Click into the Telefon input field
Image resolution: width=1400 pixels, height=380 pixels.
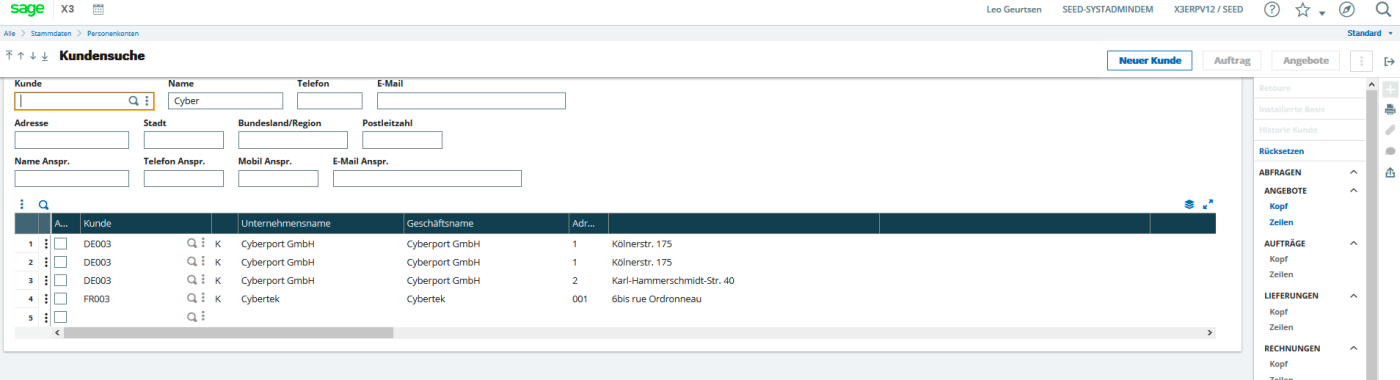pyautogui.click(x=330, y=101)
